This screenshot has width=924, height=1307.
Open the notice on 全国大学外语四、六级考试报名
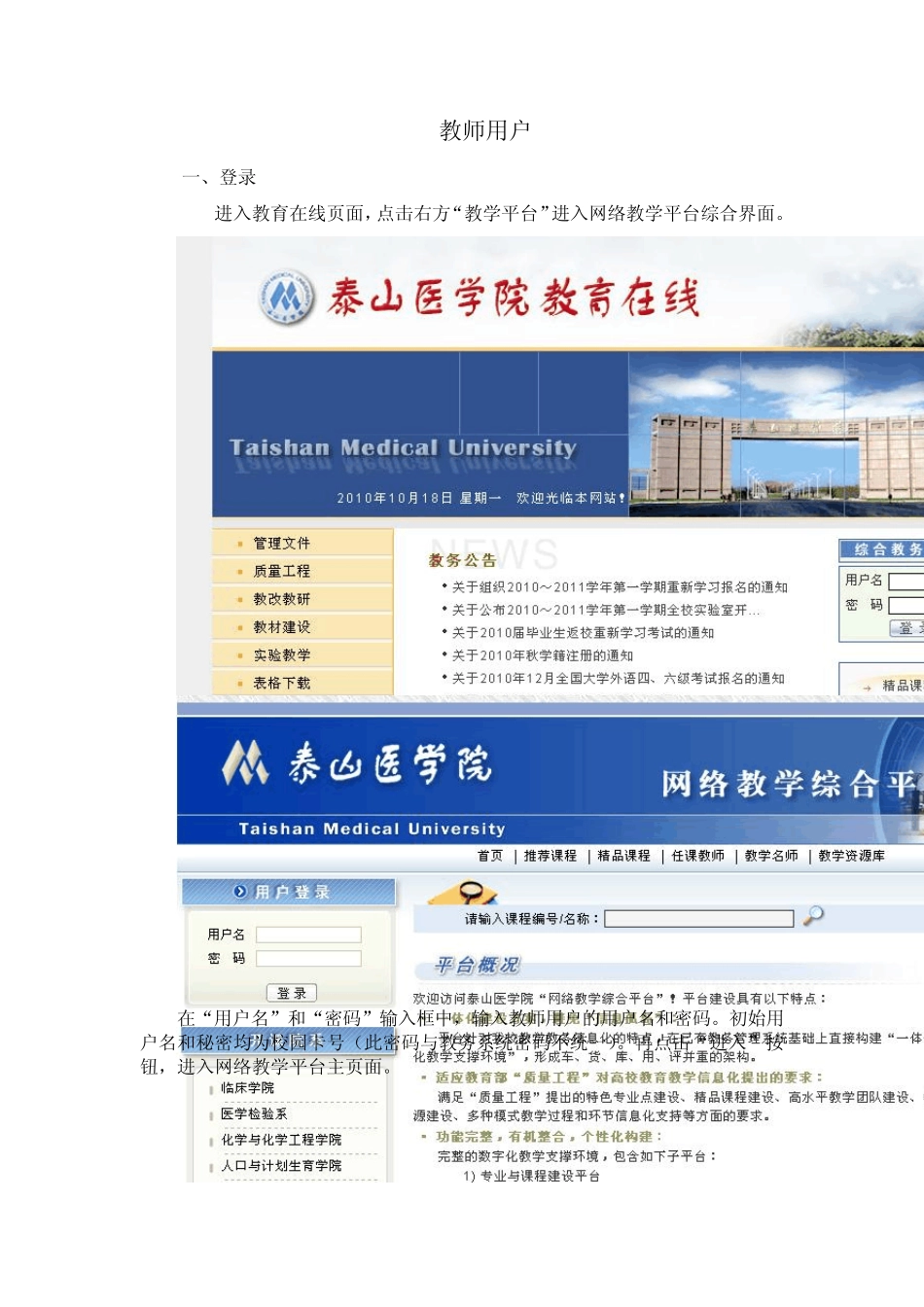pos(618,678)
